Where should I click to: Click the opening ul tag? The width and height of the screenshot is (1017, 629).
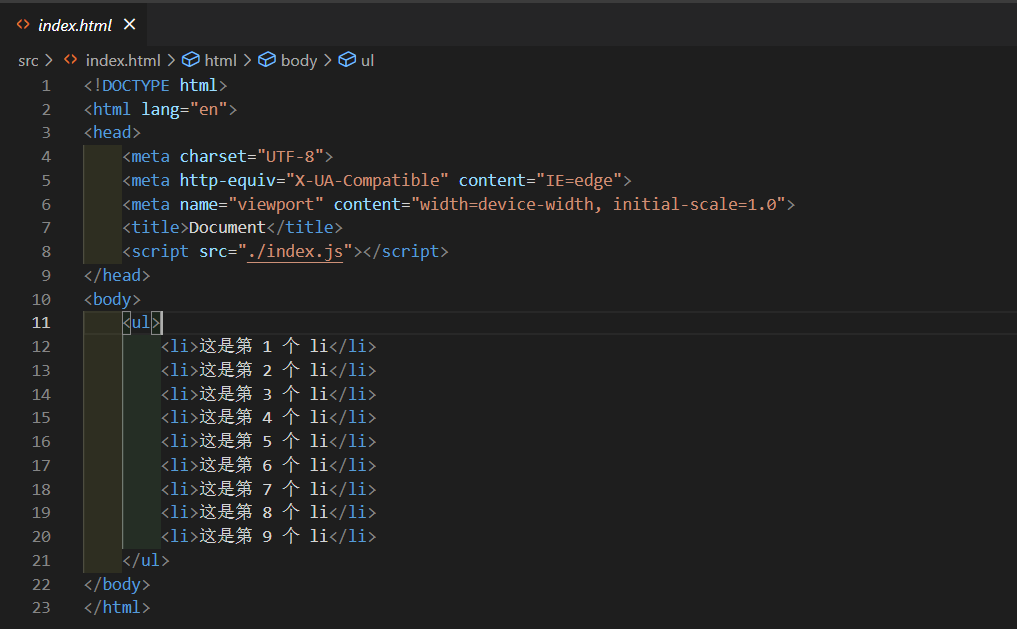coord(141,323)
